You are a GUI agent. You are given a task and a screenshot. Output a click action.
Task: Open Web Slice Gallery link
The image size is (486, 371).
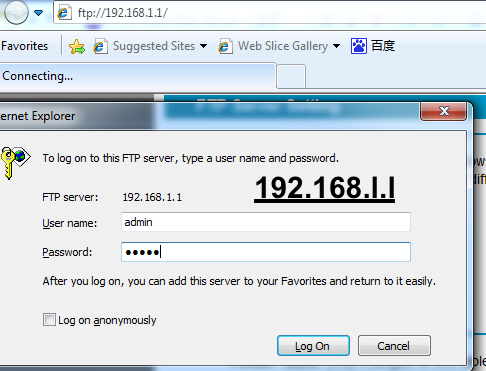tap(283, 46)
